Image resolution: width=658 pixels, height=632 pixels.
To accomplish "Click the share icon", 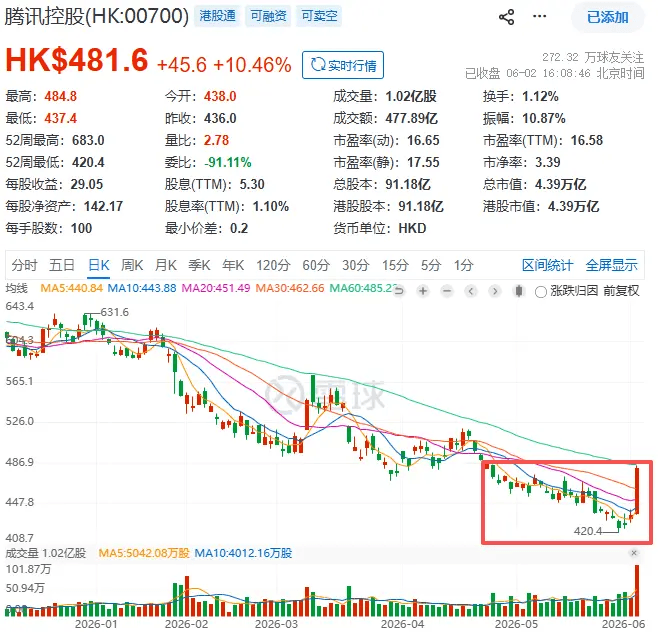I will 507,17.
